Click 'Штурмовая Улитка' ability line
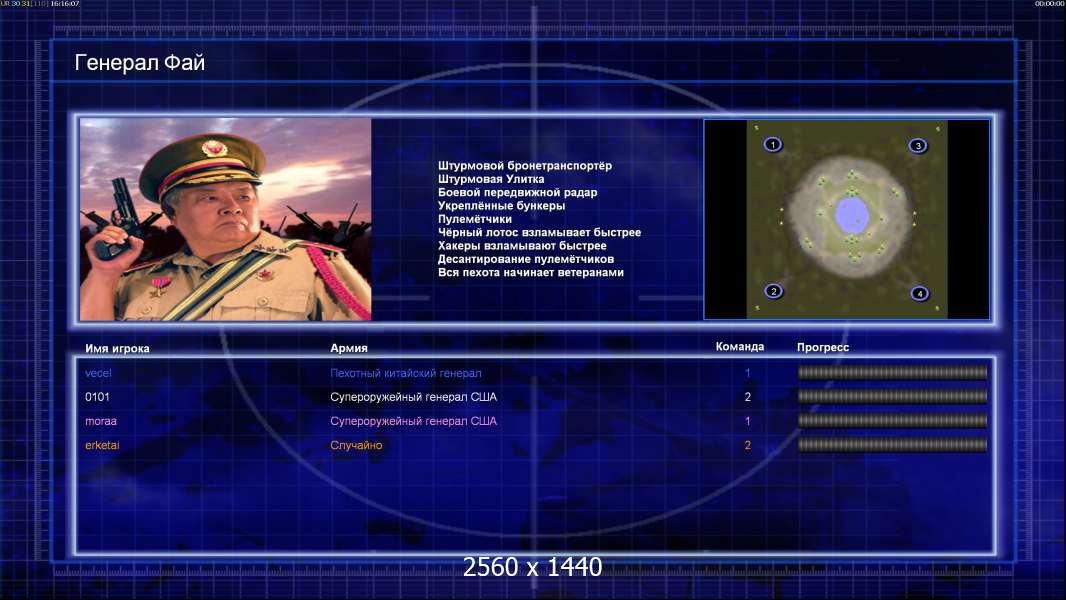The height and width of the screenshot is (600, 1066). [491, 179]
